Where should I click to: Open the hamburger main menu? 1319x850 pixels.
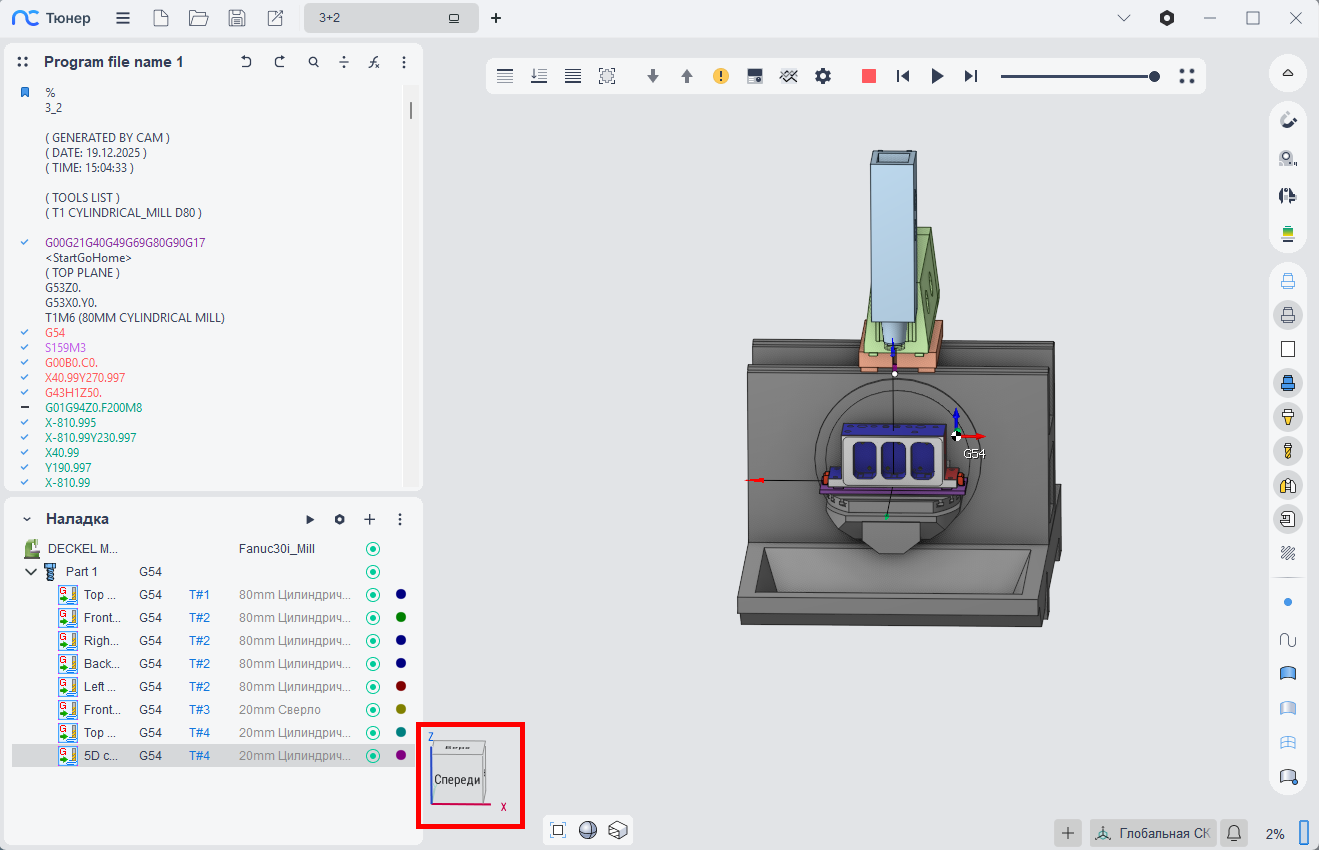(122, 18)
